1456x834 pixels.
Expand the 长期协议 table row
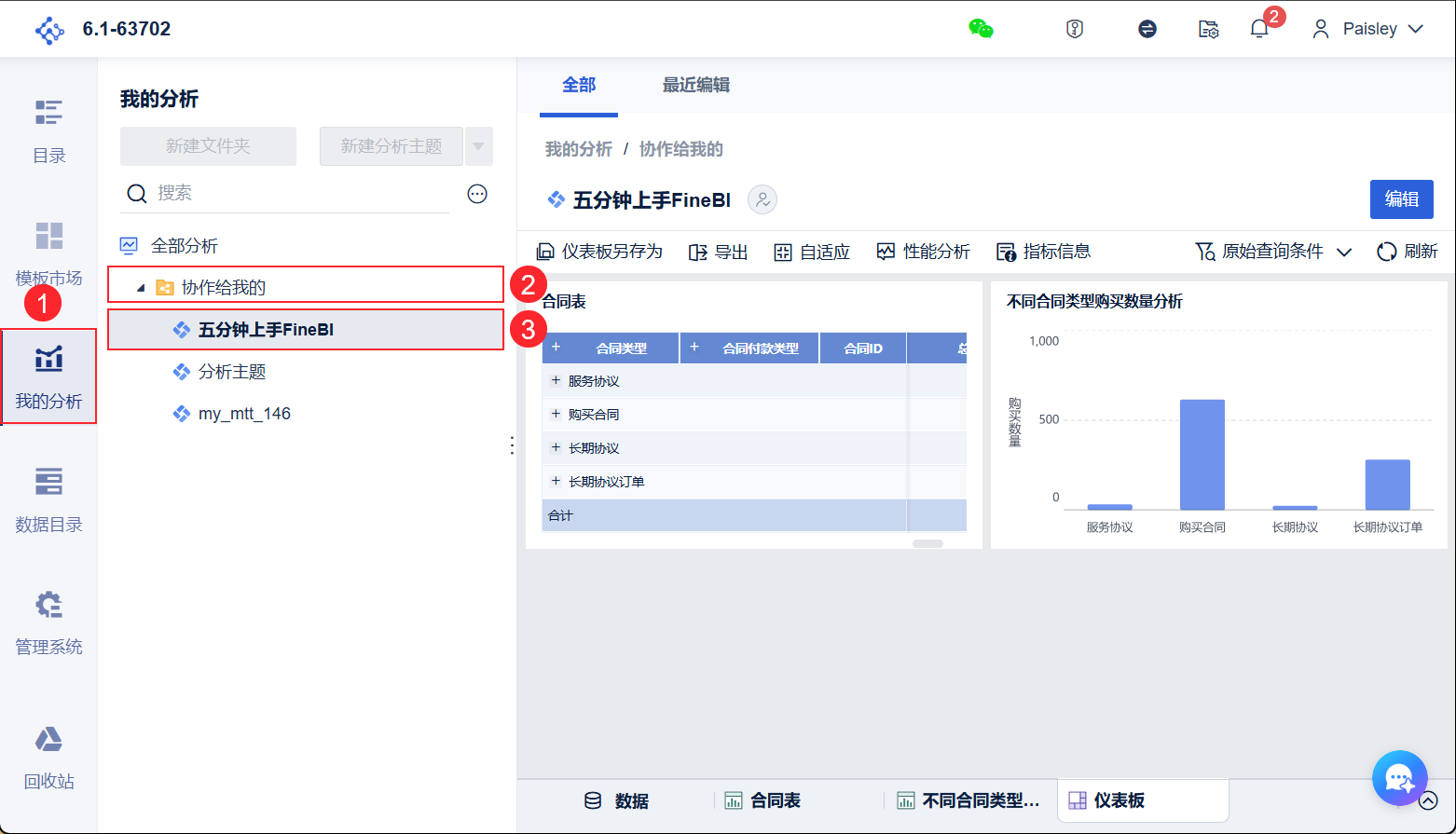click(556, 447)
